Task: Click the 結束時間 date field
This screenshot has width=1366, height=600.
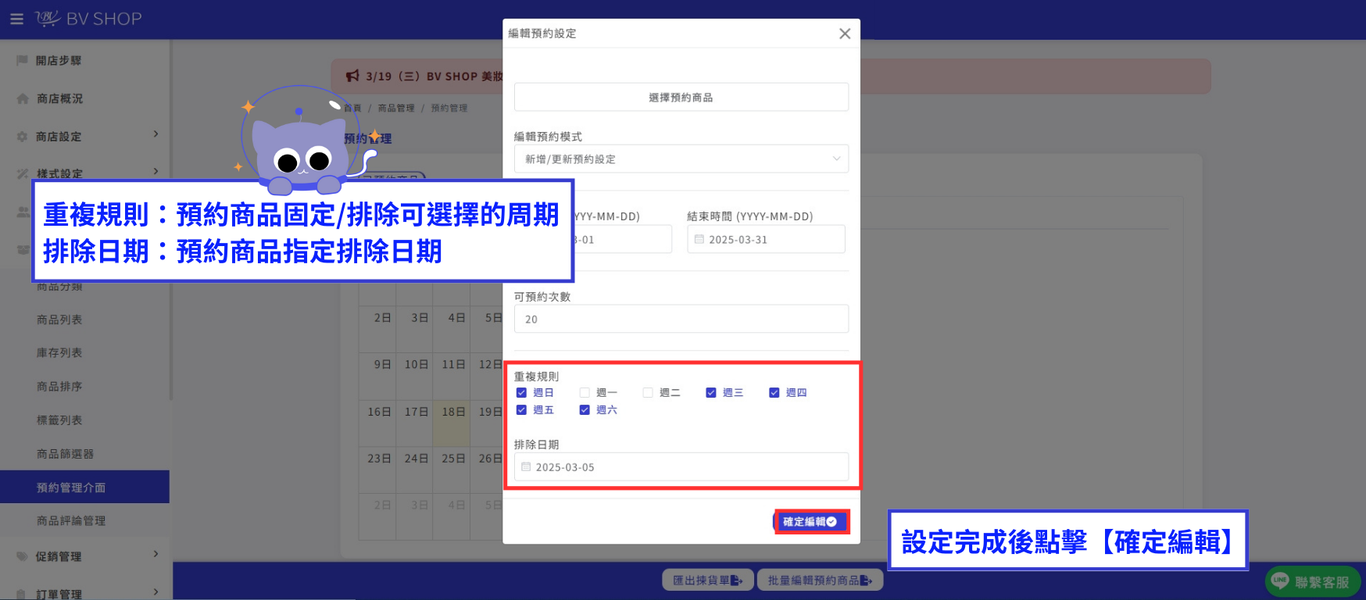Action: click(766, 239)
